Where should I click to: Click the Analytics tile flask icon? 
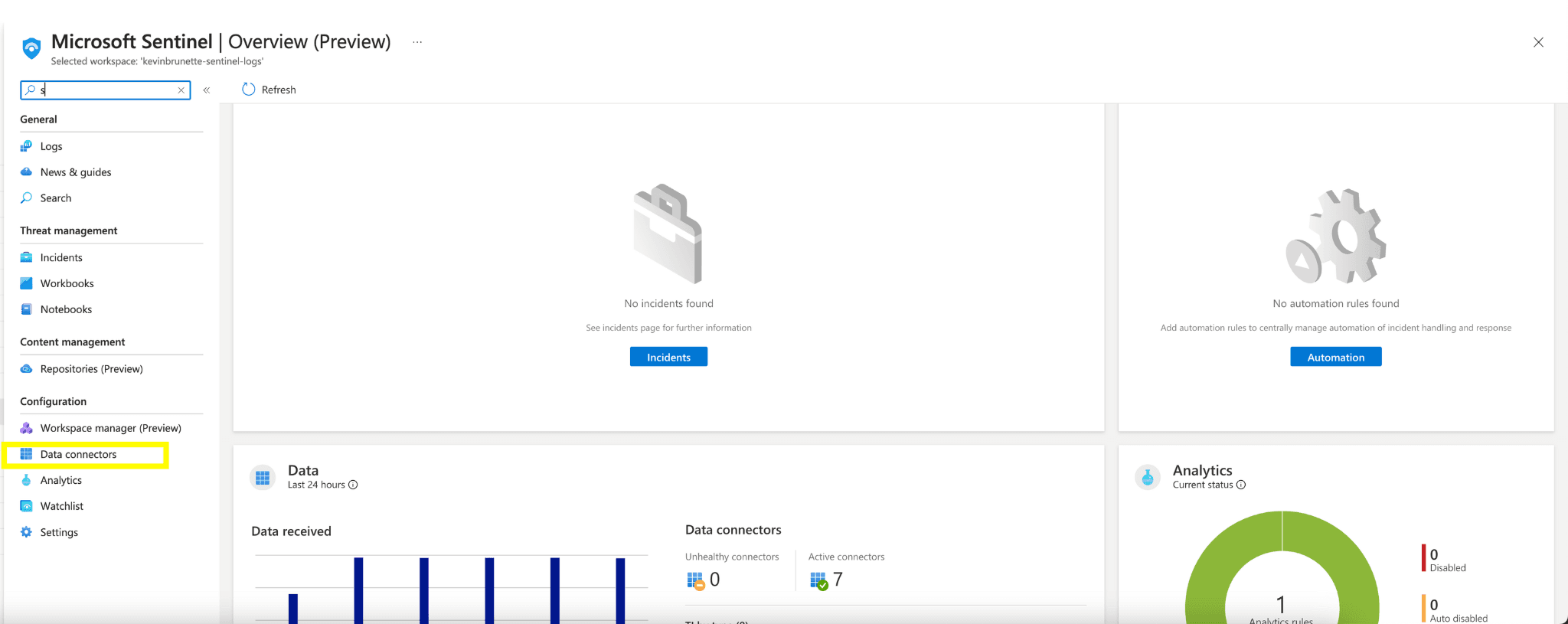click(x=1148, y=478)
